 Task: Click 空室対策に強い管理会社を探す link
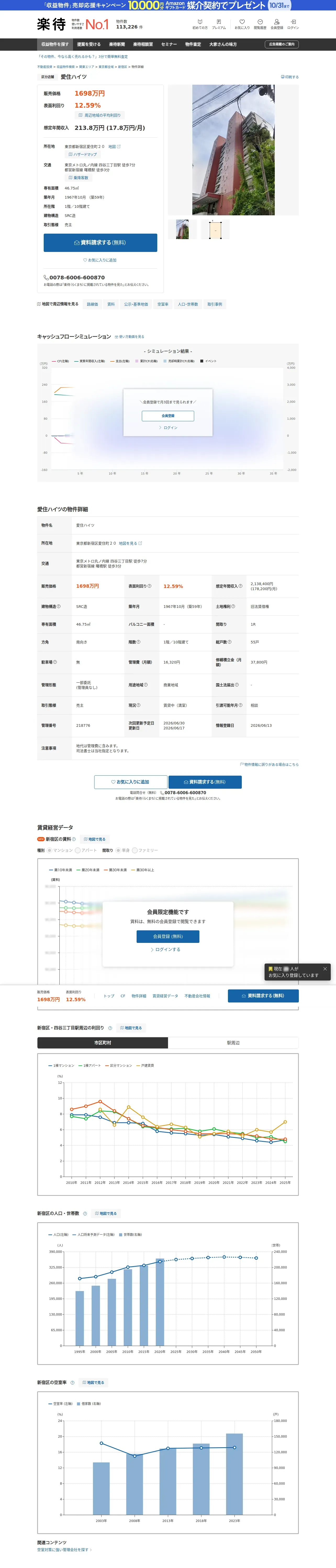[x=64, y=1550]
